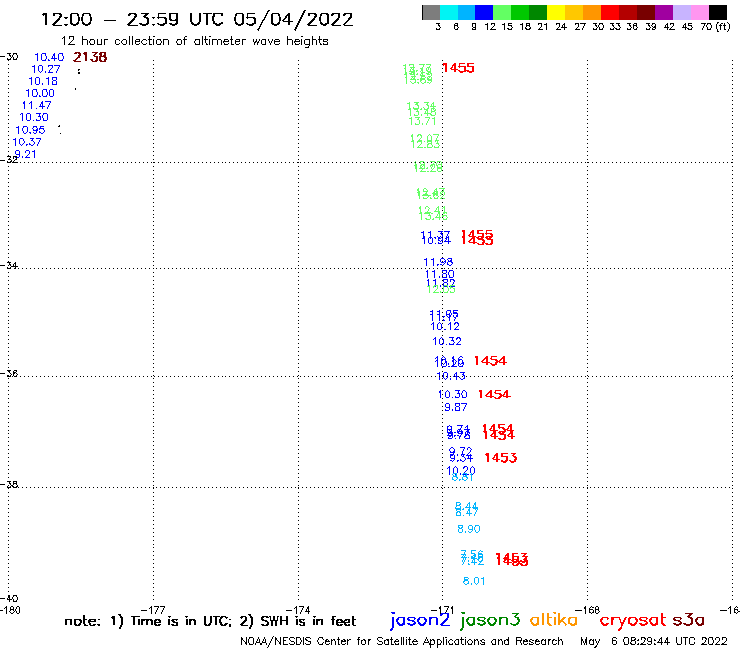Select the wave height value 10.32
740x650 pixels.
pyautogui.click(x=447, y=341)
